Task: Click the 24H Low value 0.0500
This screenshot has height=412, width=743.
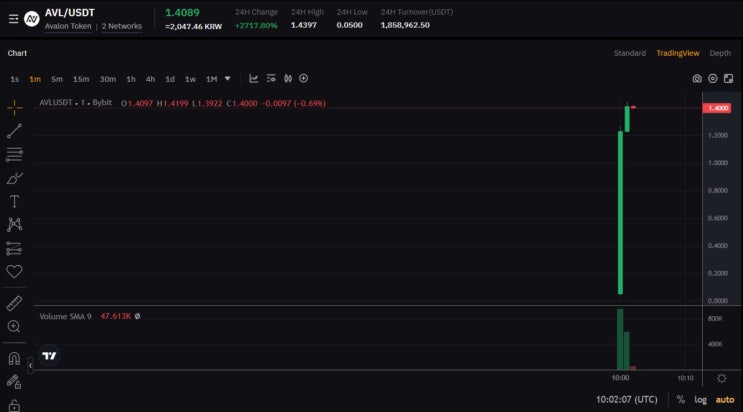Action: click(x=349, y=25)
